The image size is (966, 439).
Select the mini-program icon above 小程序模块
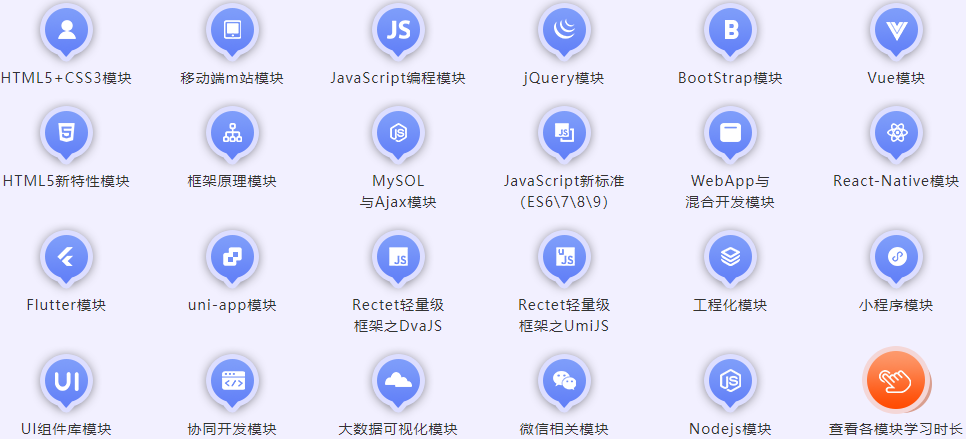point(896,257)
